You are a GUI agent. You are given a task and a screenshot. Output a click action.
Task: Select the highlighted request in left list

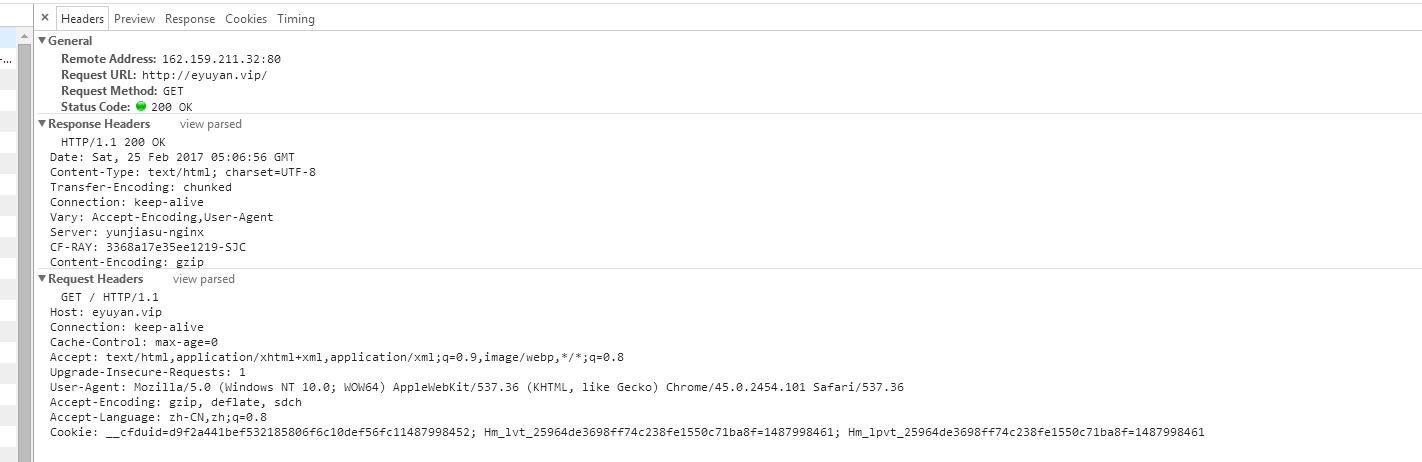coord(8,39)
